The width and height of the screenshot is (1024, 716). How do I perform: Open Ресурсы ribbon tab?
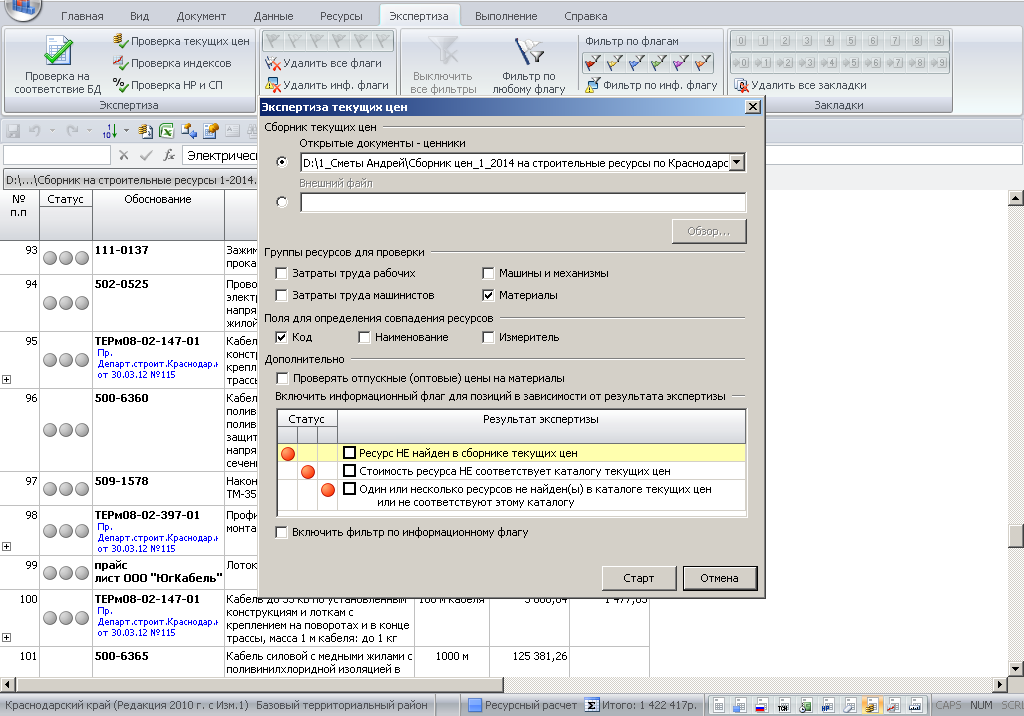point(341,16)
